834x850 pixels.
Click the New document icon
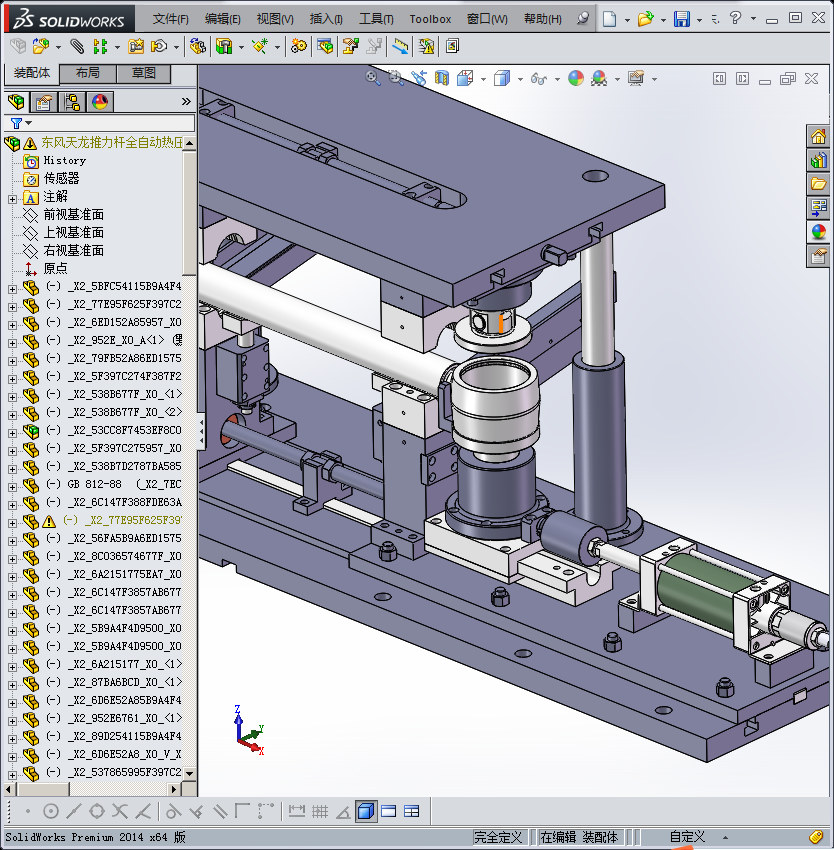(611, 19)
